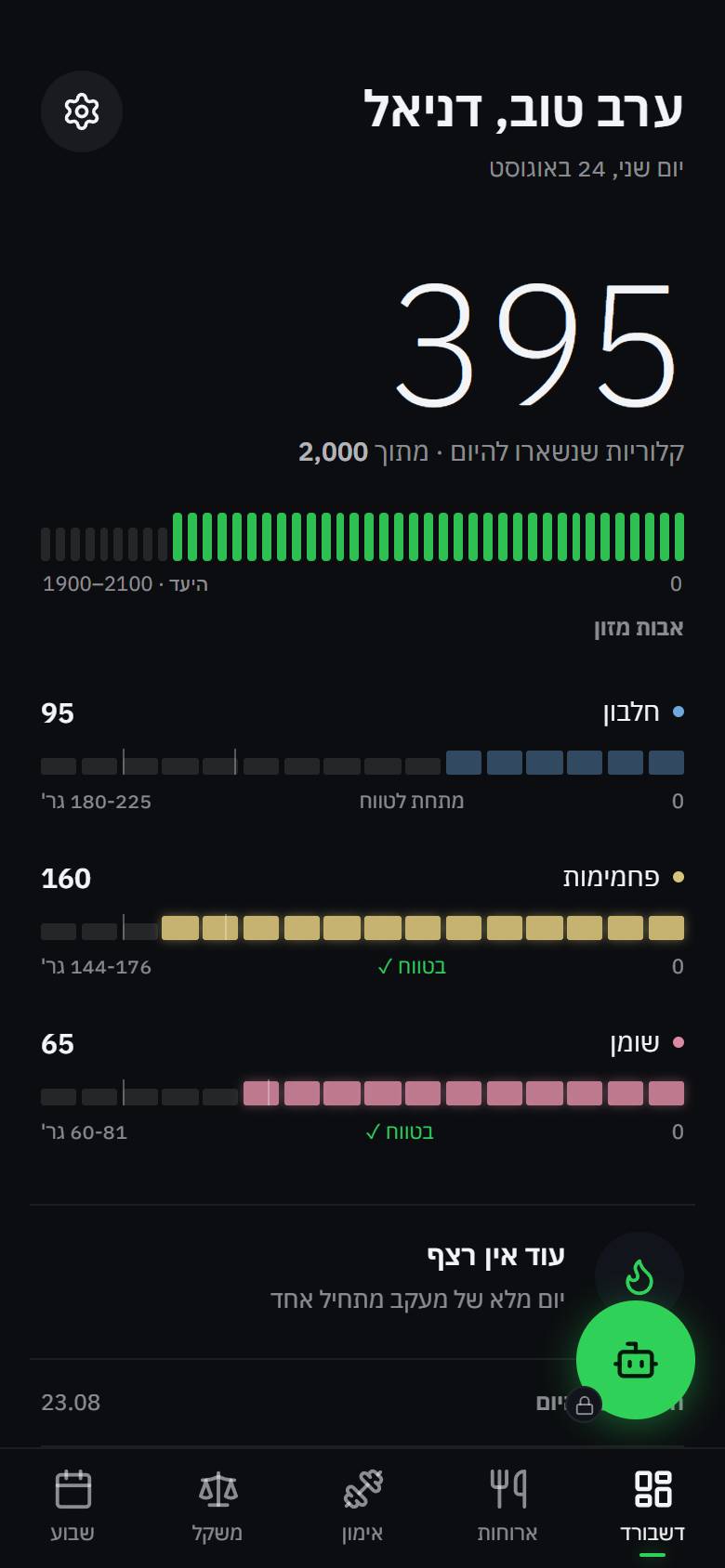The height and width of the screenshot is (1568, 725).
Task: Tap the green calories progress bar
Action: click(x=362, y=537)
